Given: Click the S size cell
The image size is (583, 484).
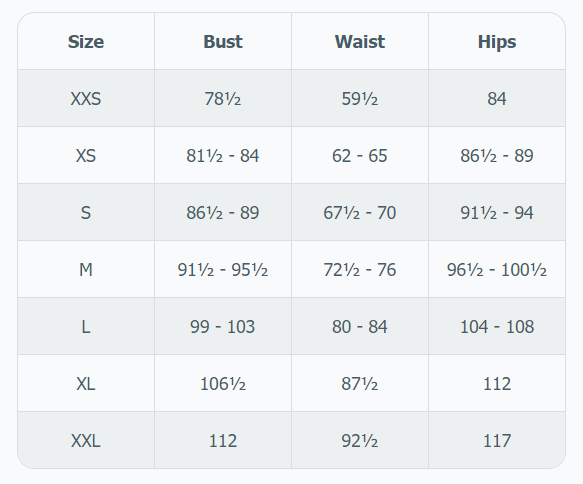Looking at the screenshot, I should [86, 213].
